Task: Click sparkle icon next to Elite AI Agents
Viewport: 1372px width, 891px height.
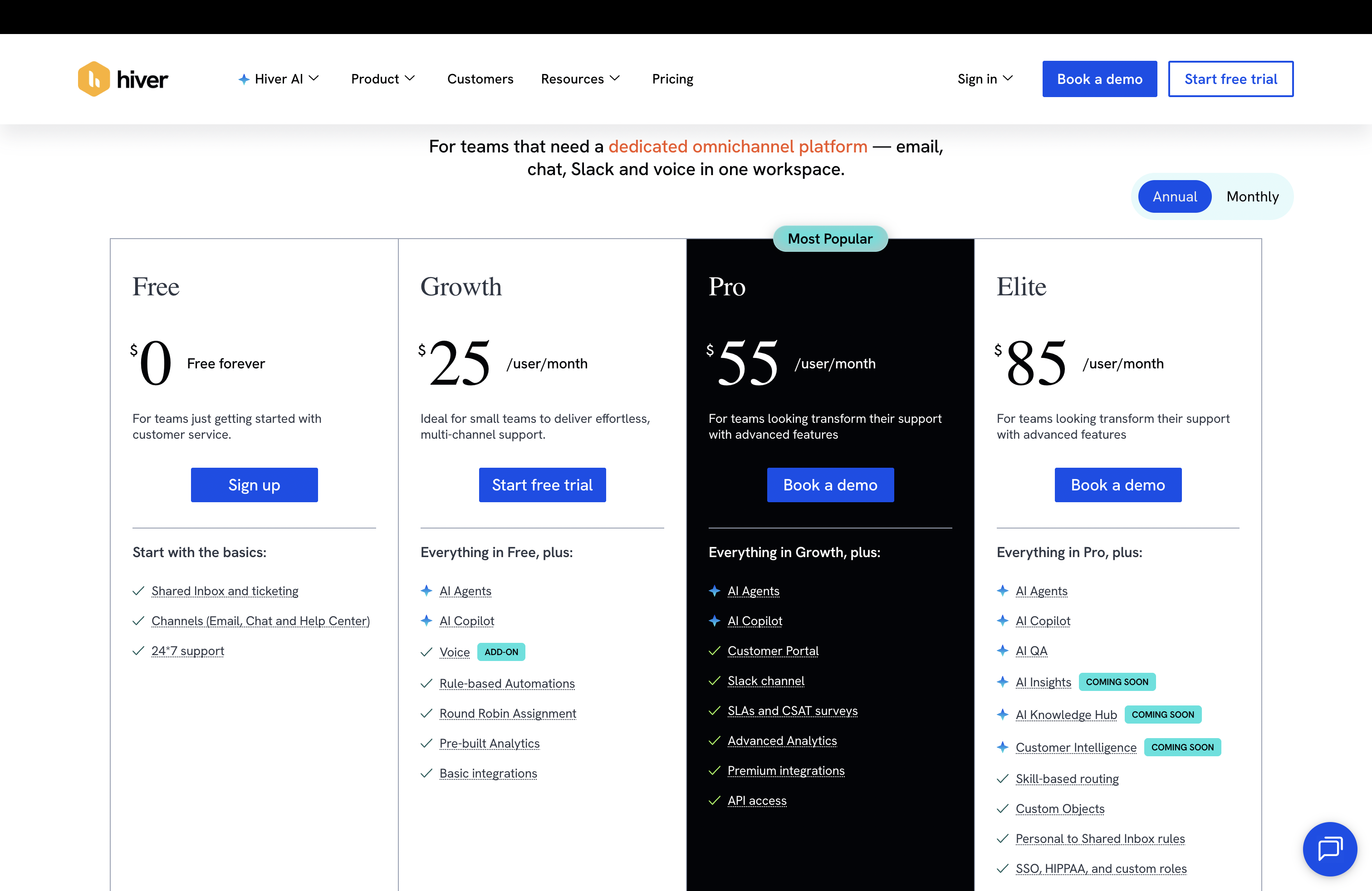Action: tap(1003, 591)
